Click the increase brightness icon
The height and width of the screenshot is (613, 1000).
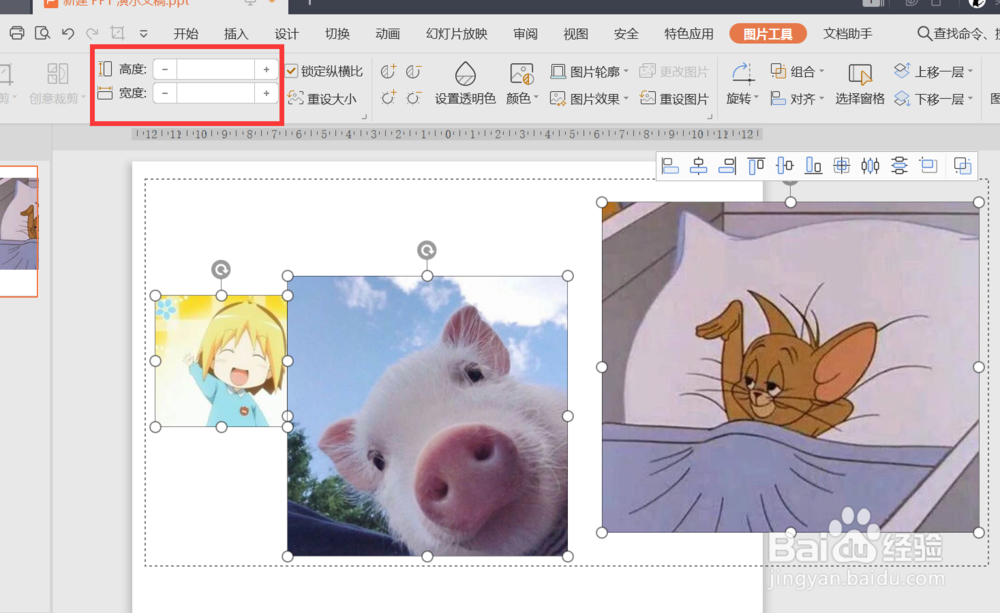click(388, 98)
